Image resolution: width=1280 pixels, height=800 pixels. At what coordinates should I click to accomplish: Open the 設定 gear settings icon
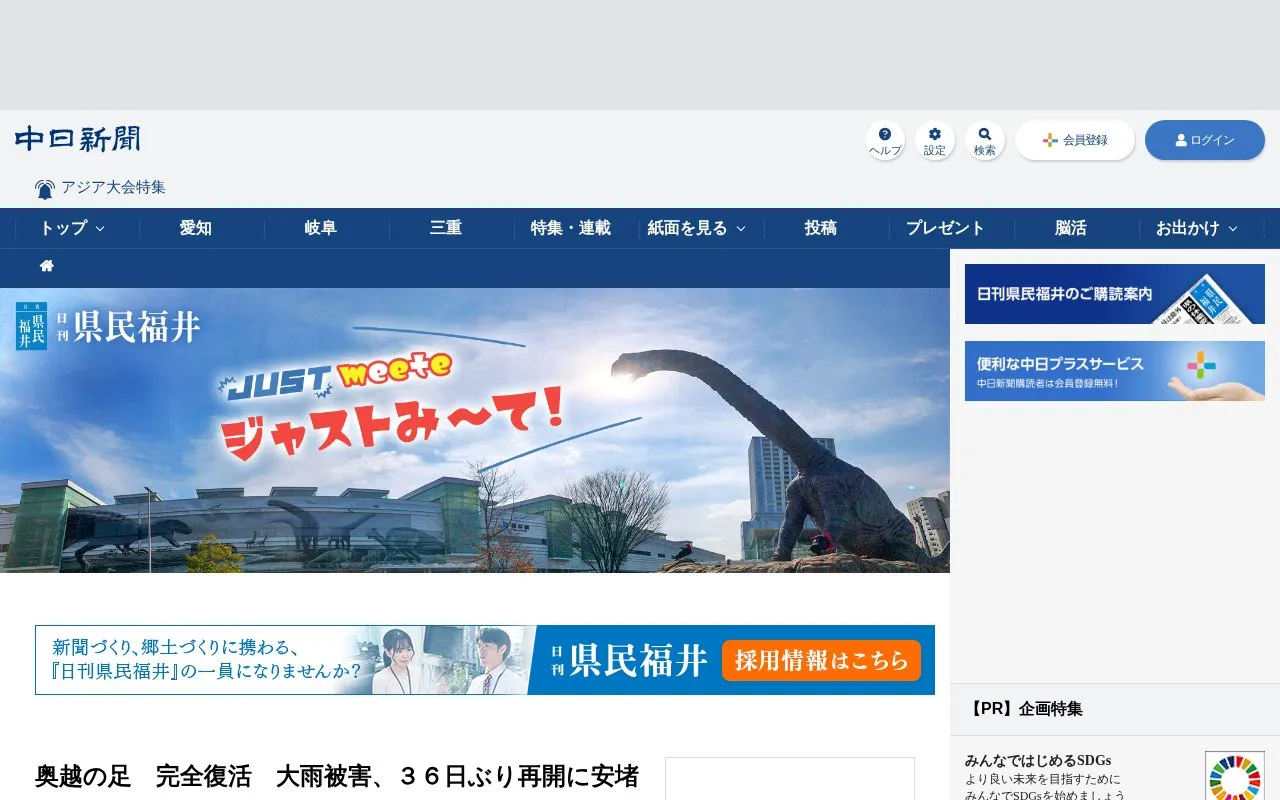click(x=935, y=140)
